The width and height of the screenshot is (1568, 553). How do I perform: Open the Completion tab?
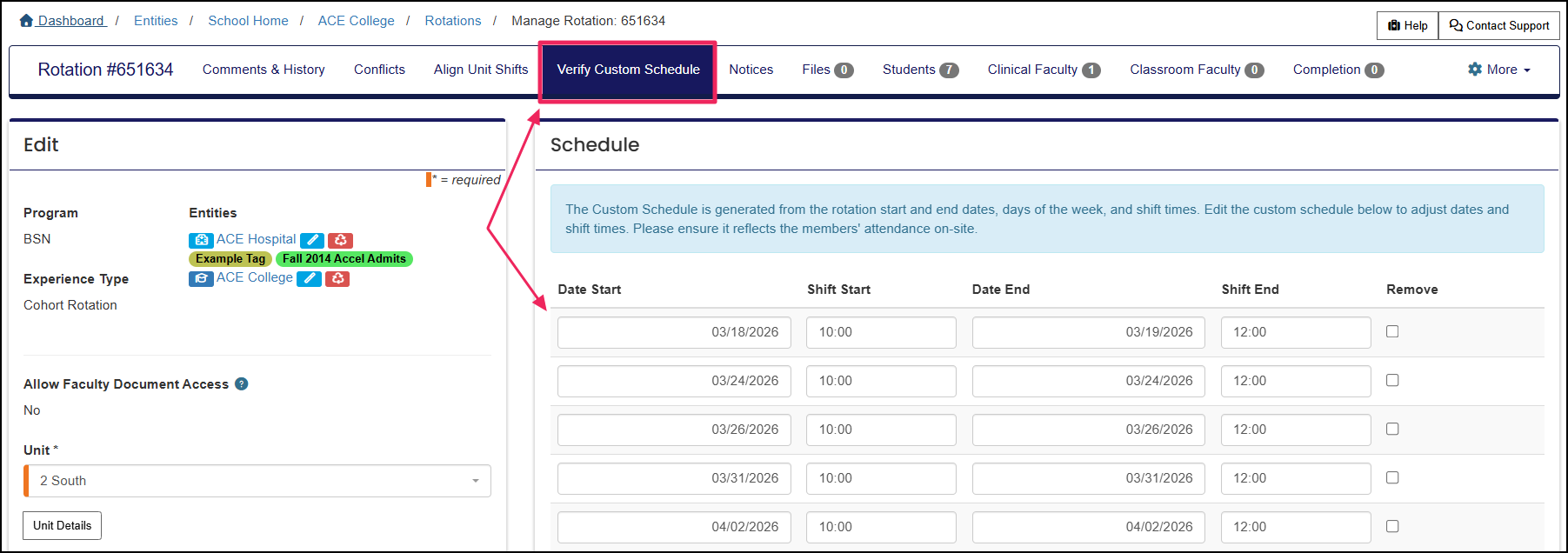tap(1338, 70)
